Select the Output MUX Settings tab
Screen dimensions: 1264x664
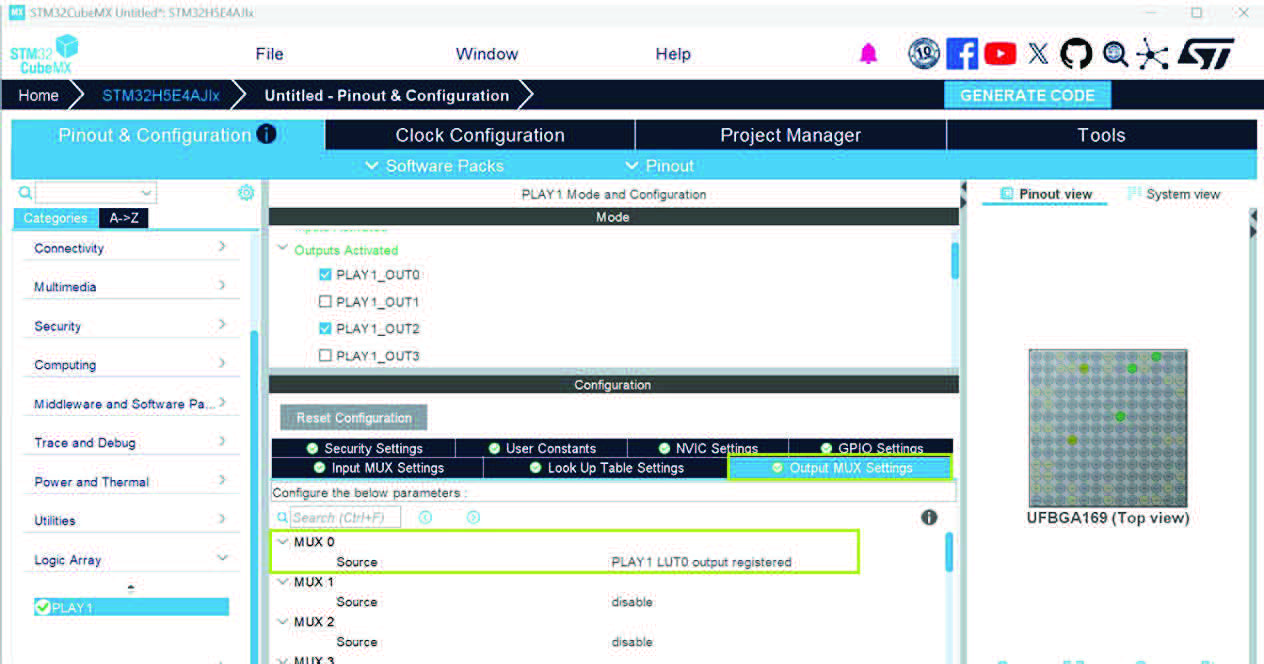(x=840, y=467)
